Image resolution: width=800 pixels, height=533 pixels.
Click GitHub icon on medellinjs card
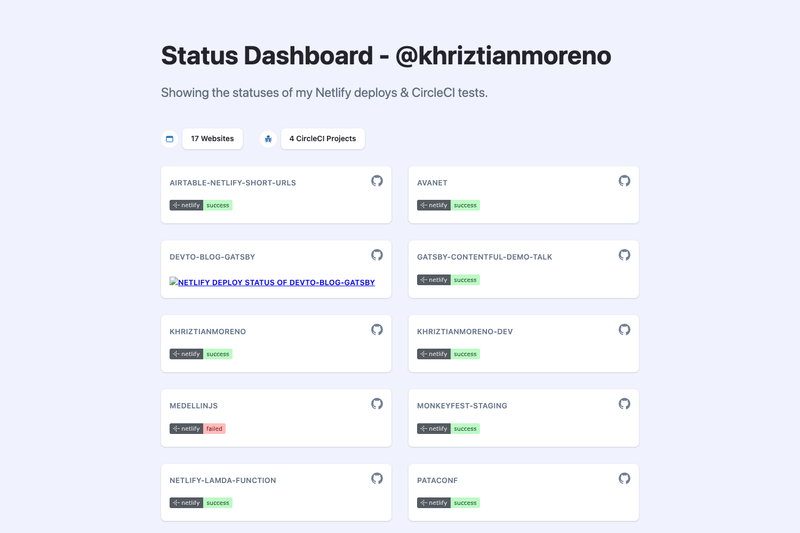click(x=377, y=403)
